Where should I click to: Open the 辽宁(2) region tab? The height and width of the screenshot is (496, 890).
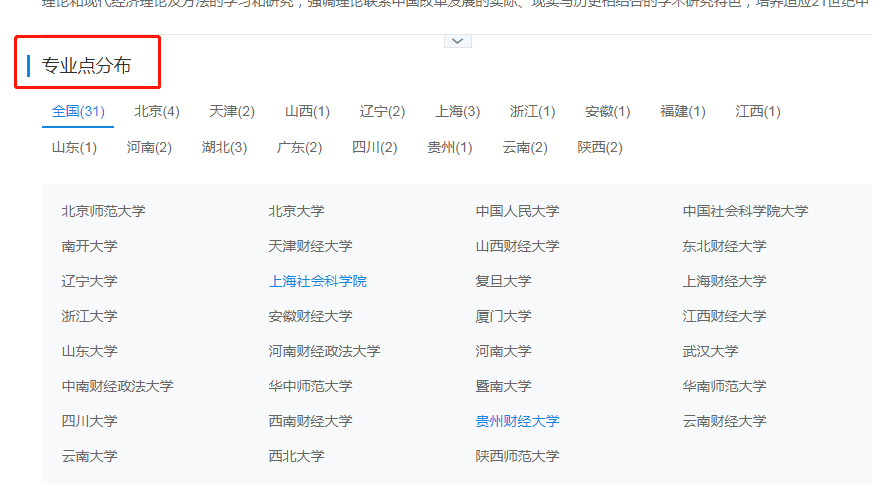point(382,111)
